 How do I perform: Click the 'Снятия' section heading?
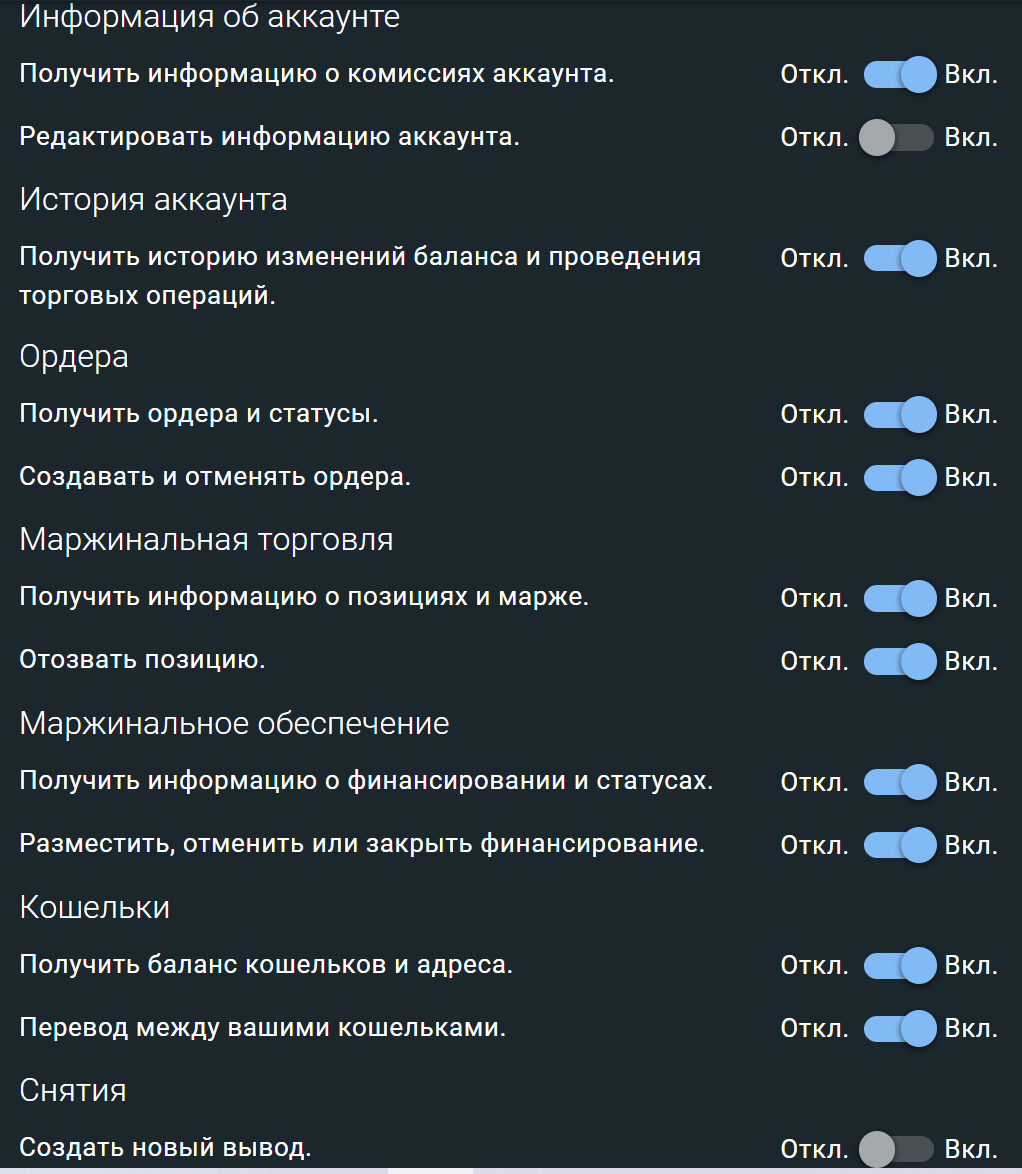pos(73,1089)
